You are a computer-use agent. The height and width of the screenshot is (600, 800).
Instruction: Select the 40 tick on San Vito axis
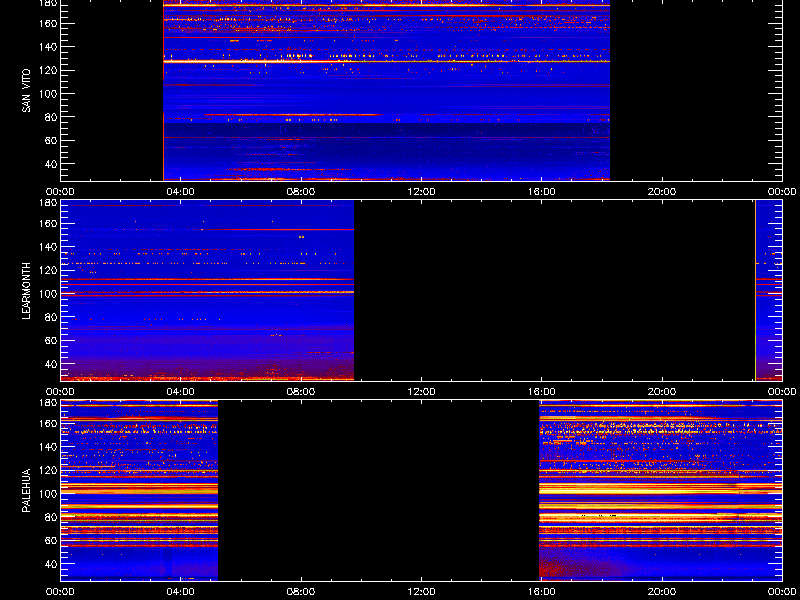tap(52, 164)
